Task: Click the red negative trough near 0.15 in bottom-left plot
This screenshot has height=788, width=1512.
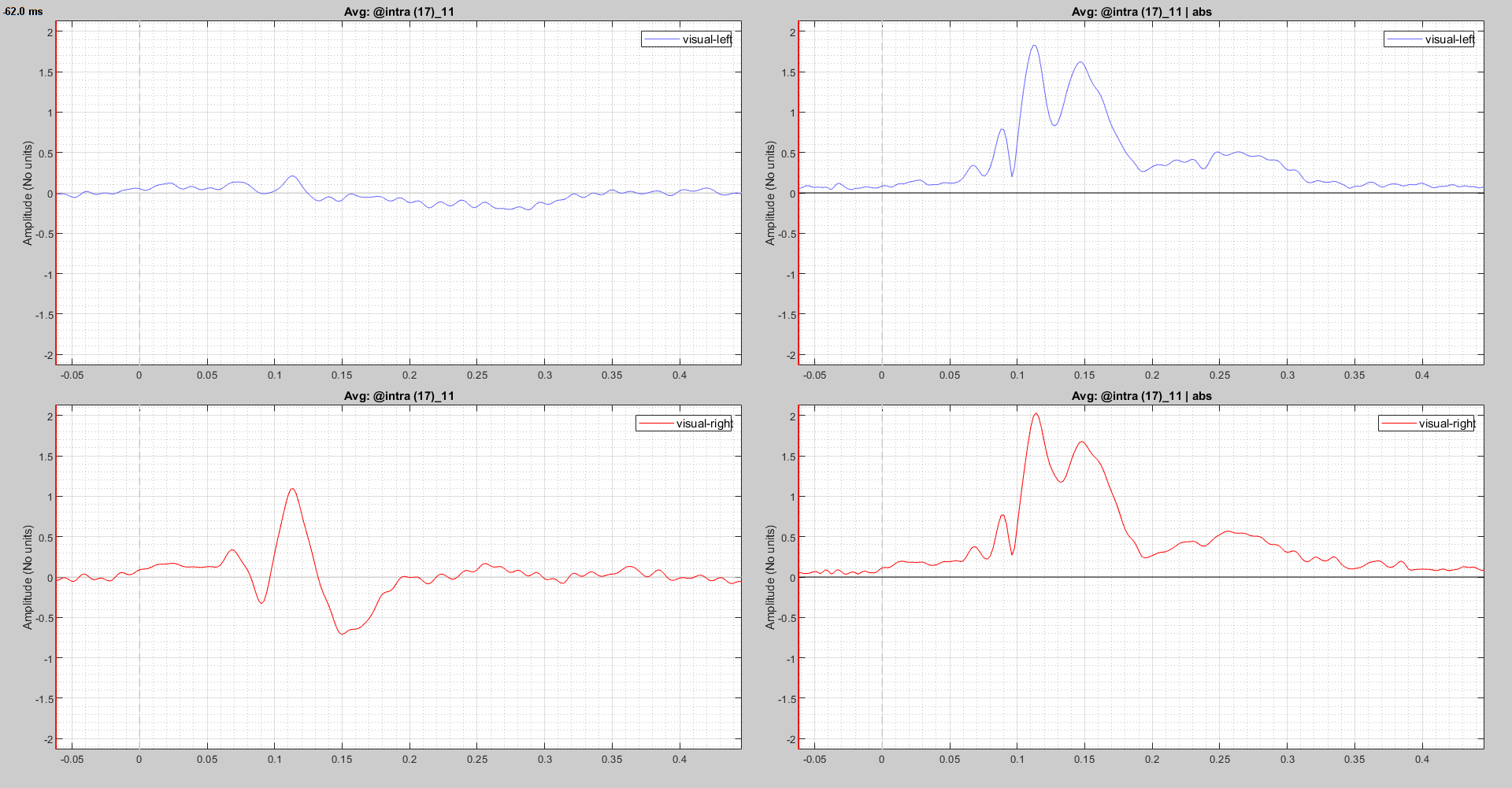Action: (341, 633)
